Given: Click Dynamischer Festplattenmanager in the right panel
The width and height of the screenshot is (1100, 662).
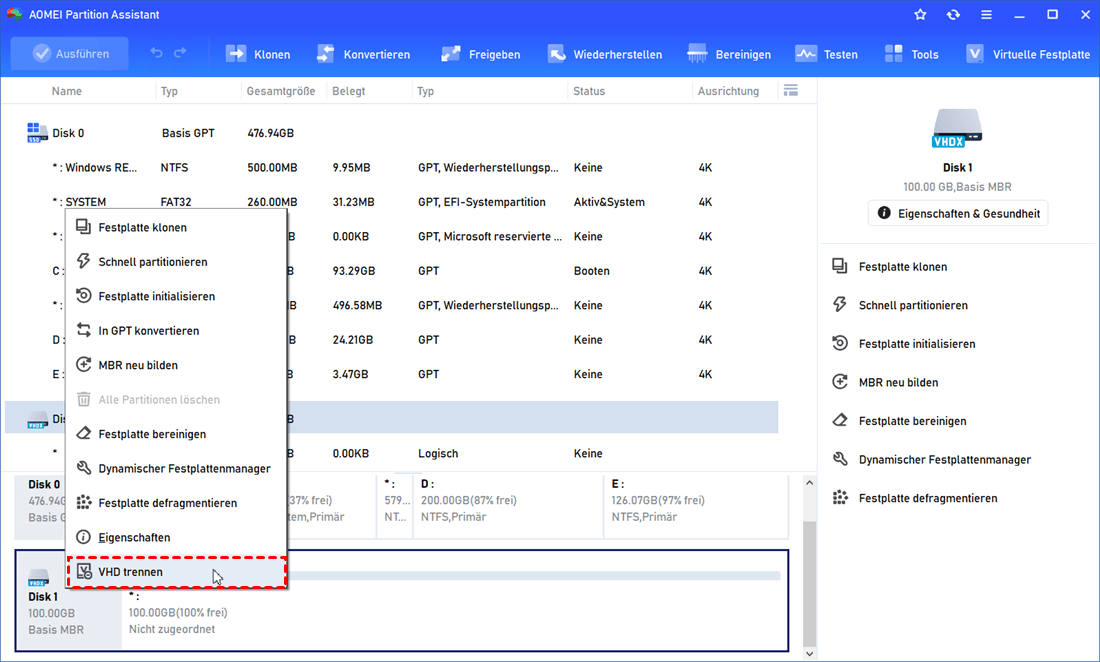Looking at the screenshot, I should [x=945, y=459].
